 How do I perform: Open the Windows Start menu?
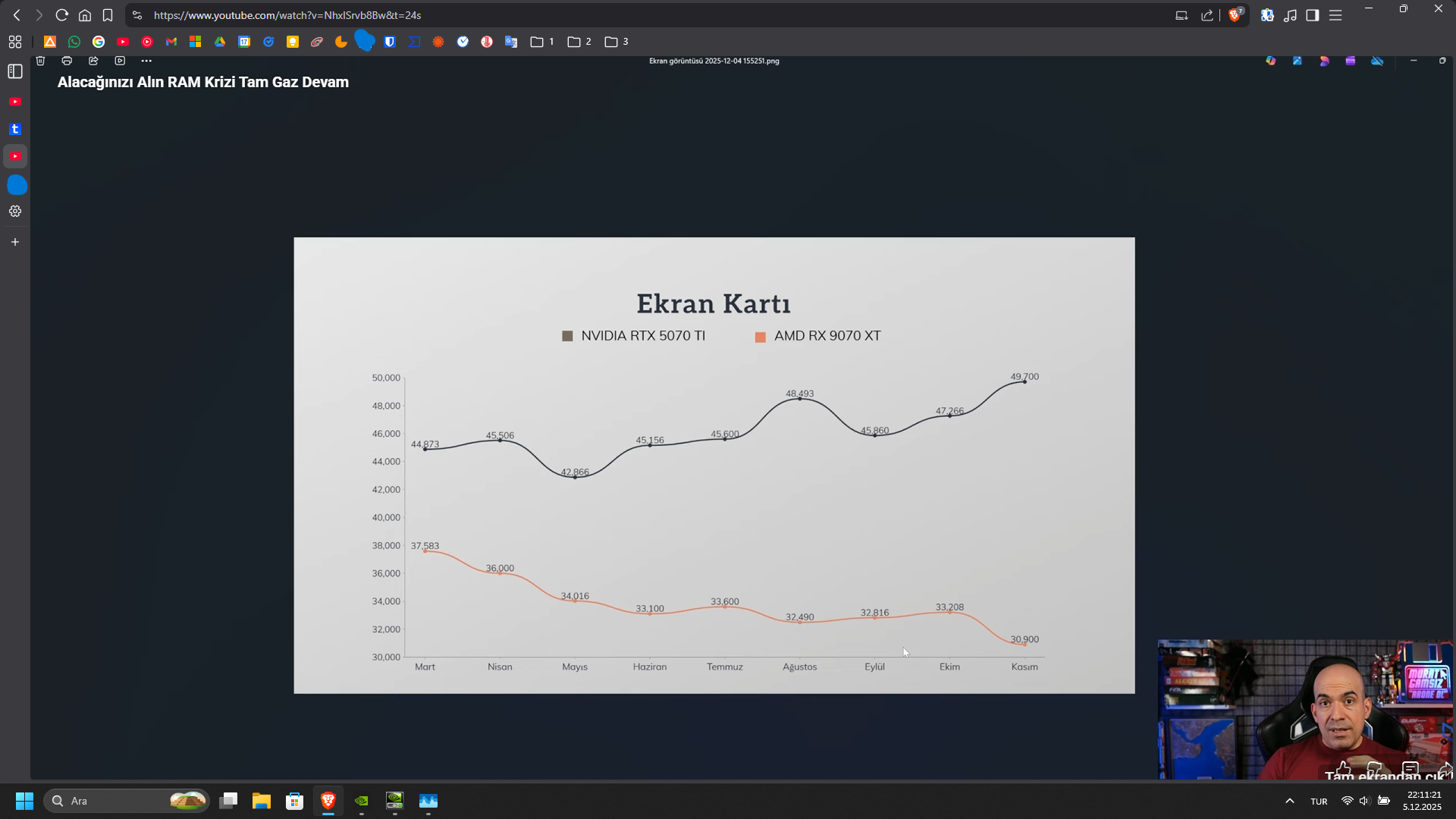pos(24,801)
